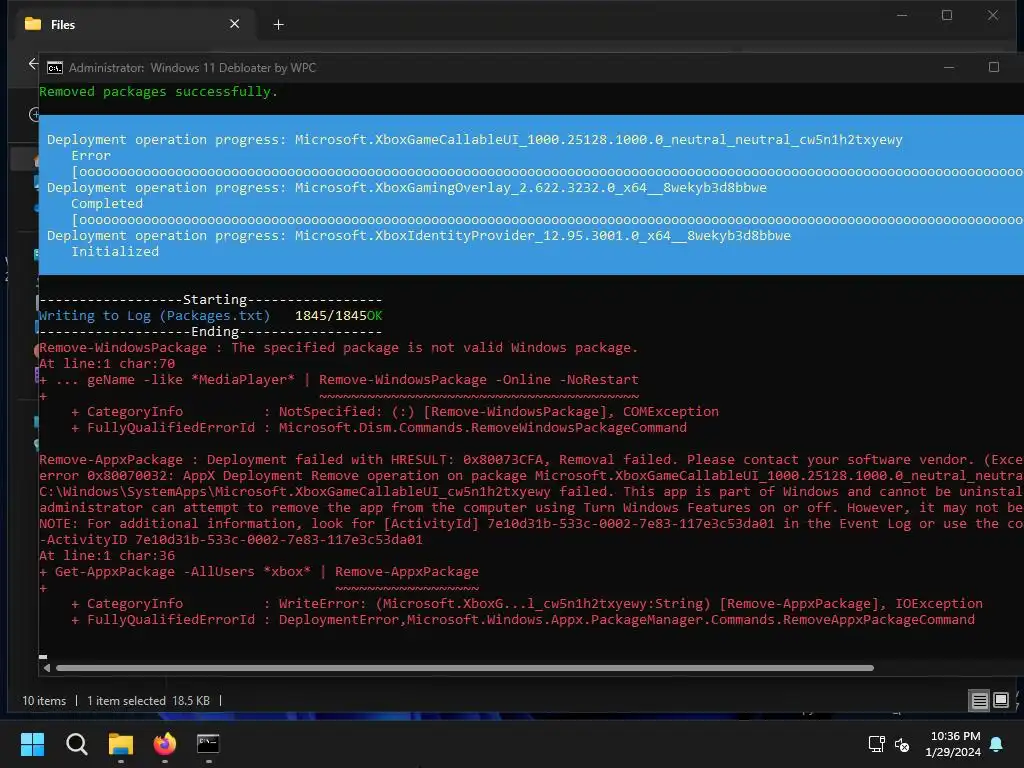
Task: Close the Files tab
Action: coord(234,24)
